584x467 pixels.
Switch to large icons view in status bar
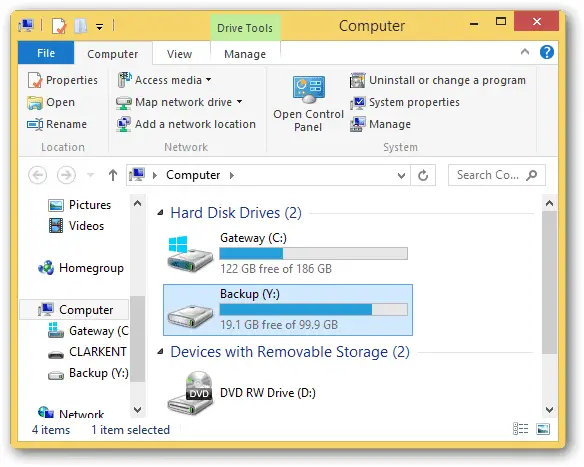(543, 429)
